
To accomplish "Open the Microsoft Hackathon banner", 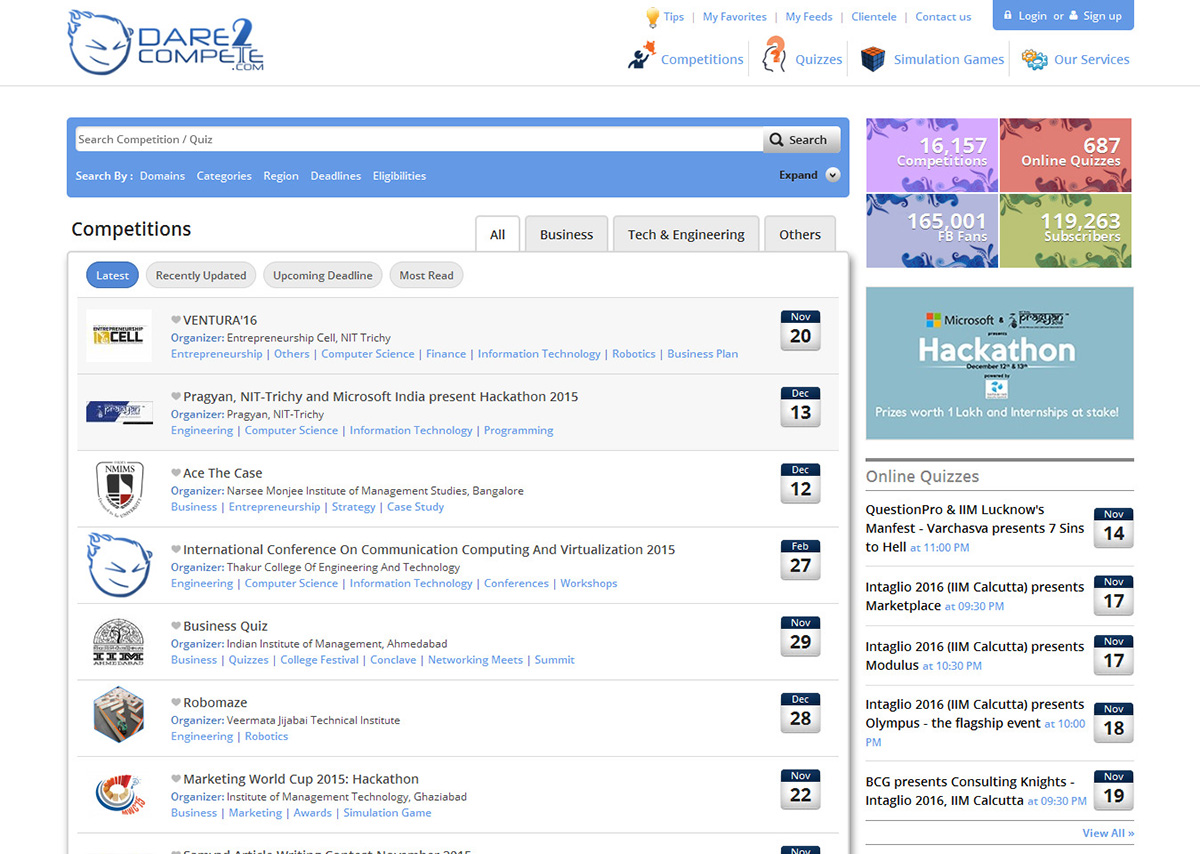I will 1000,363.
